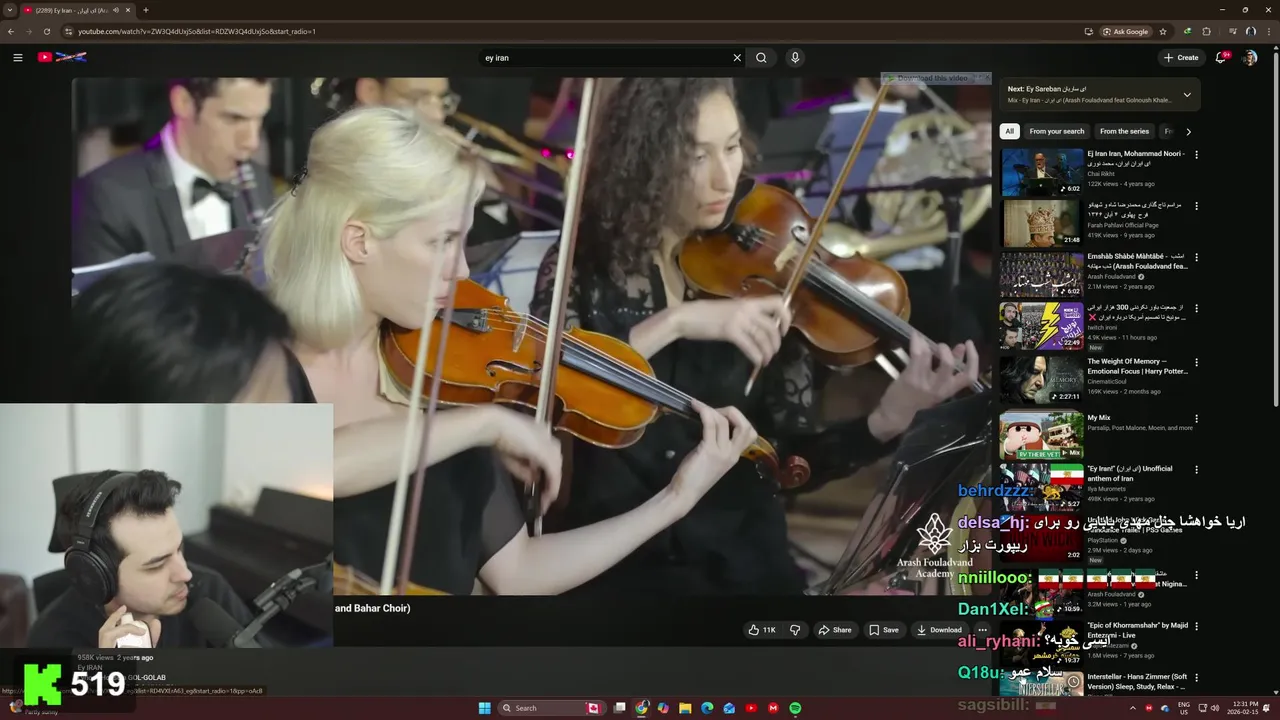Start voice search with the microphone
Image resolution: width=1280 pixels, height=720 pixels.
(795, 58)
